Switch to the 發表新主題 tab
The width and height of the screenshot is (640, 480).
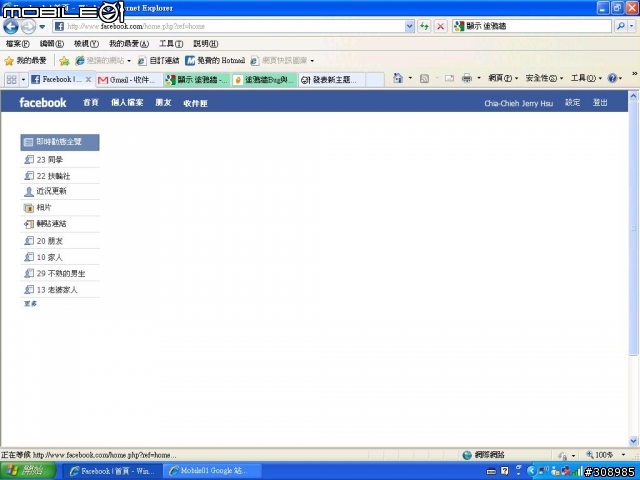pyautogui.click(x=332, y=80)
